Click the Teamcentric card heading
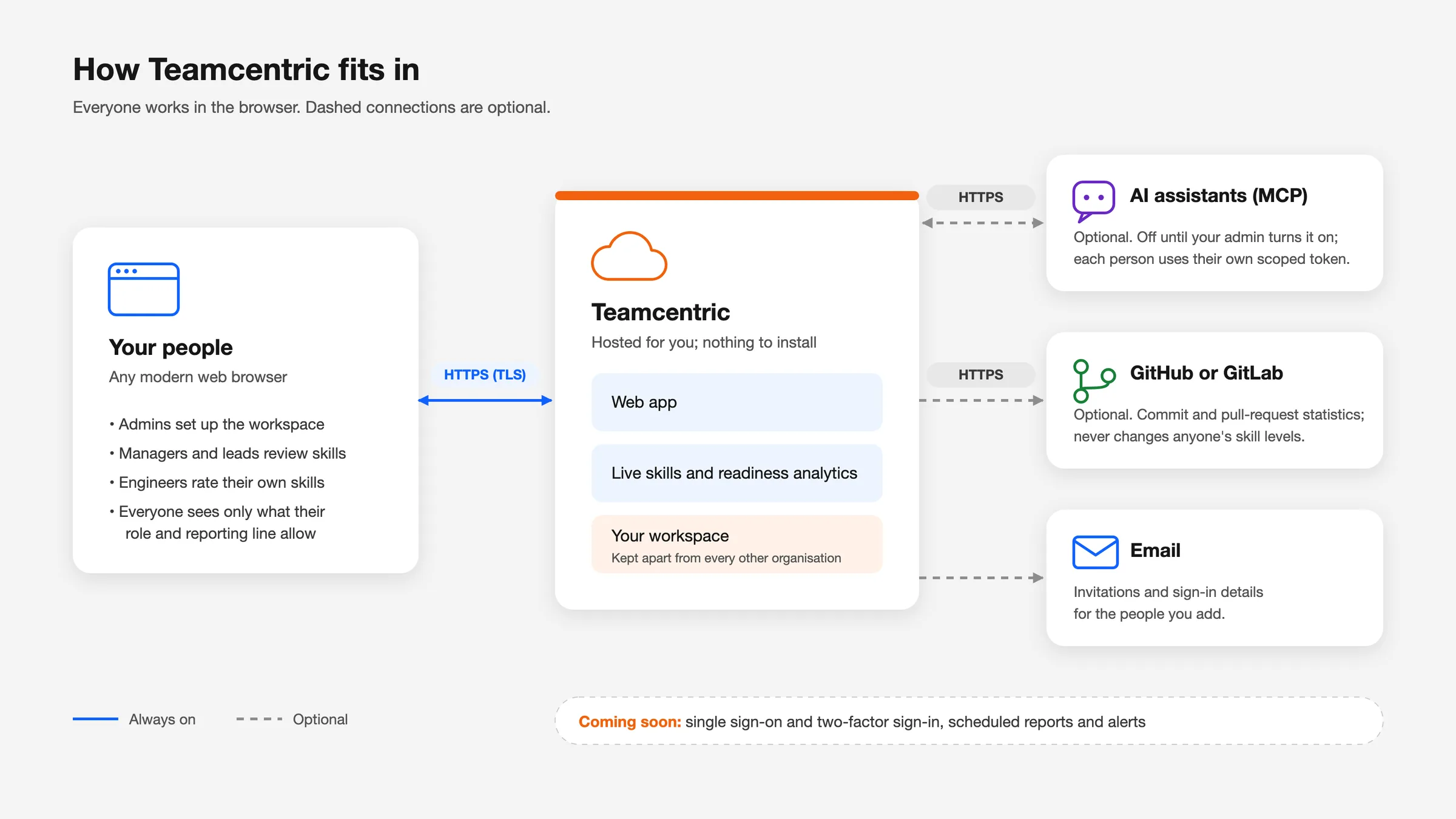This screenshot has height=819, width=1456. pos(661,312)
